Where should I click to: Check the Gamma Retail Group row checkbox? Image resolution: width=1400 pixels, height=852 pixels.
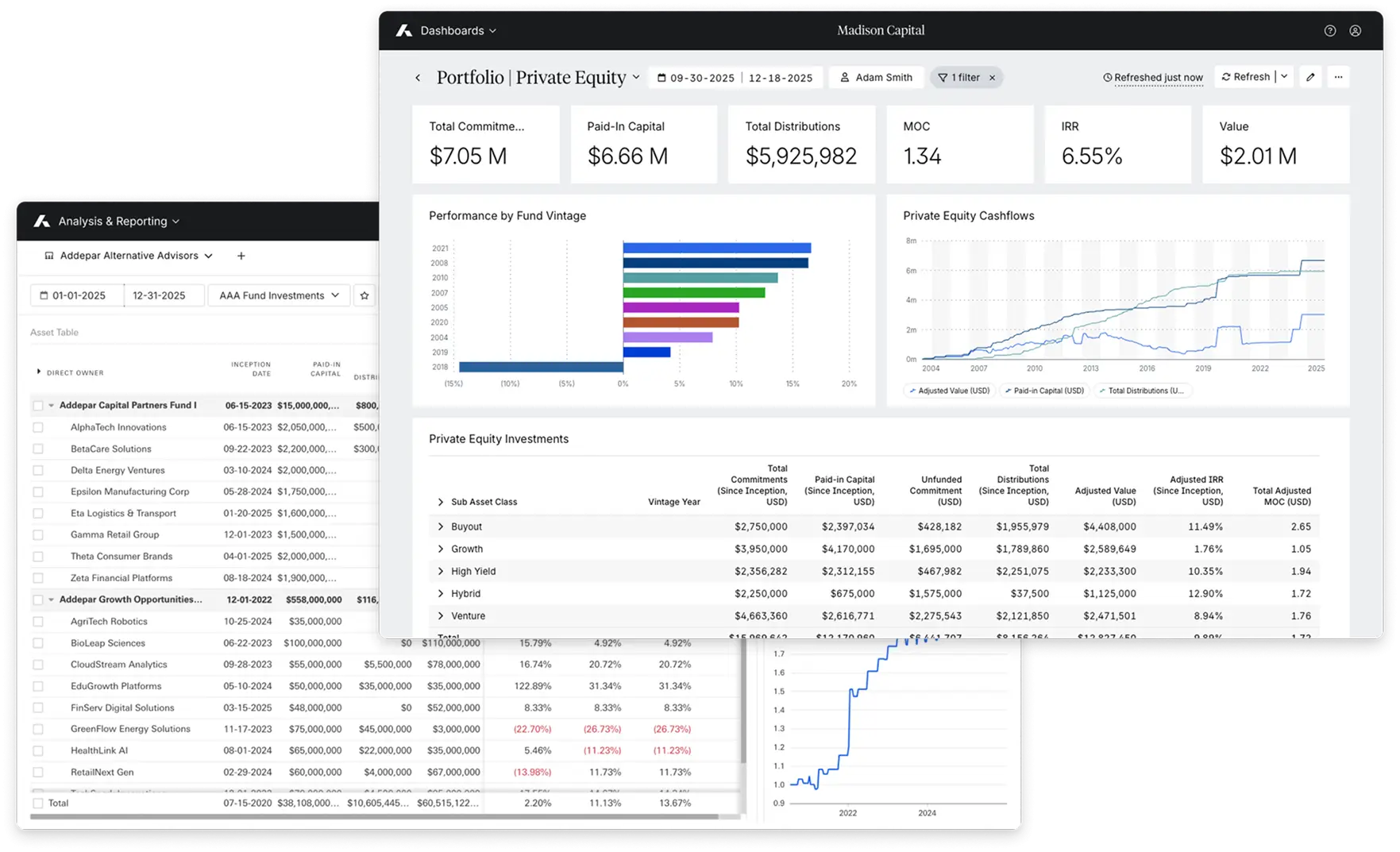pyautogui.click(x=38, y=534)
